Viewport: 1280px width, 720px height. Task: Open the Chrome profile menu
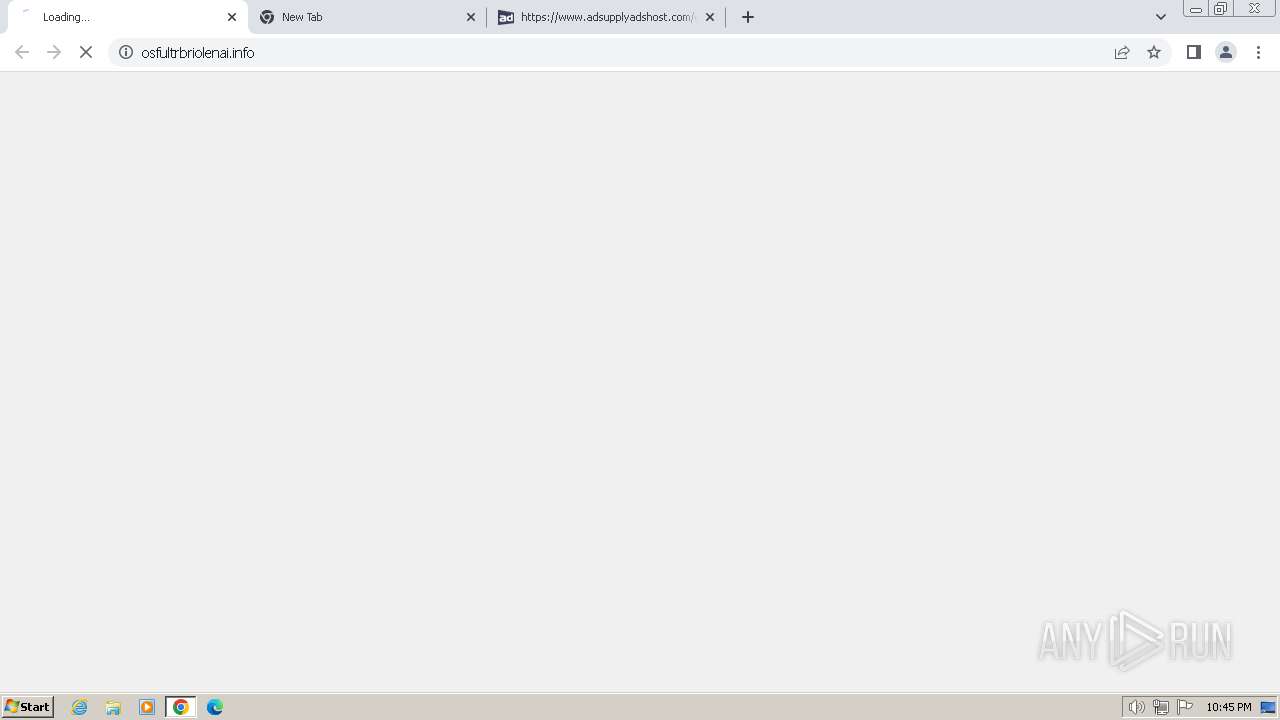(1226, 52)
